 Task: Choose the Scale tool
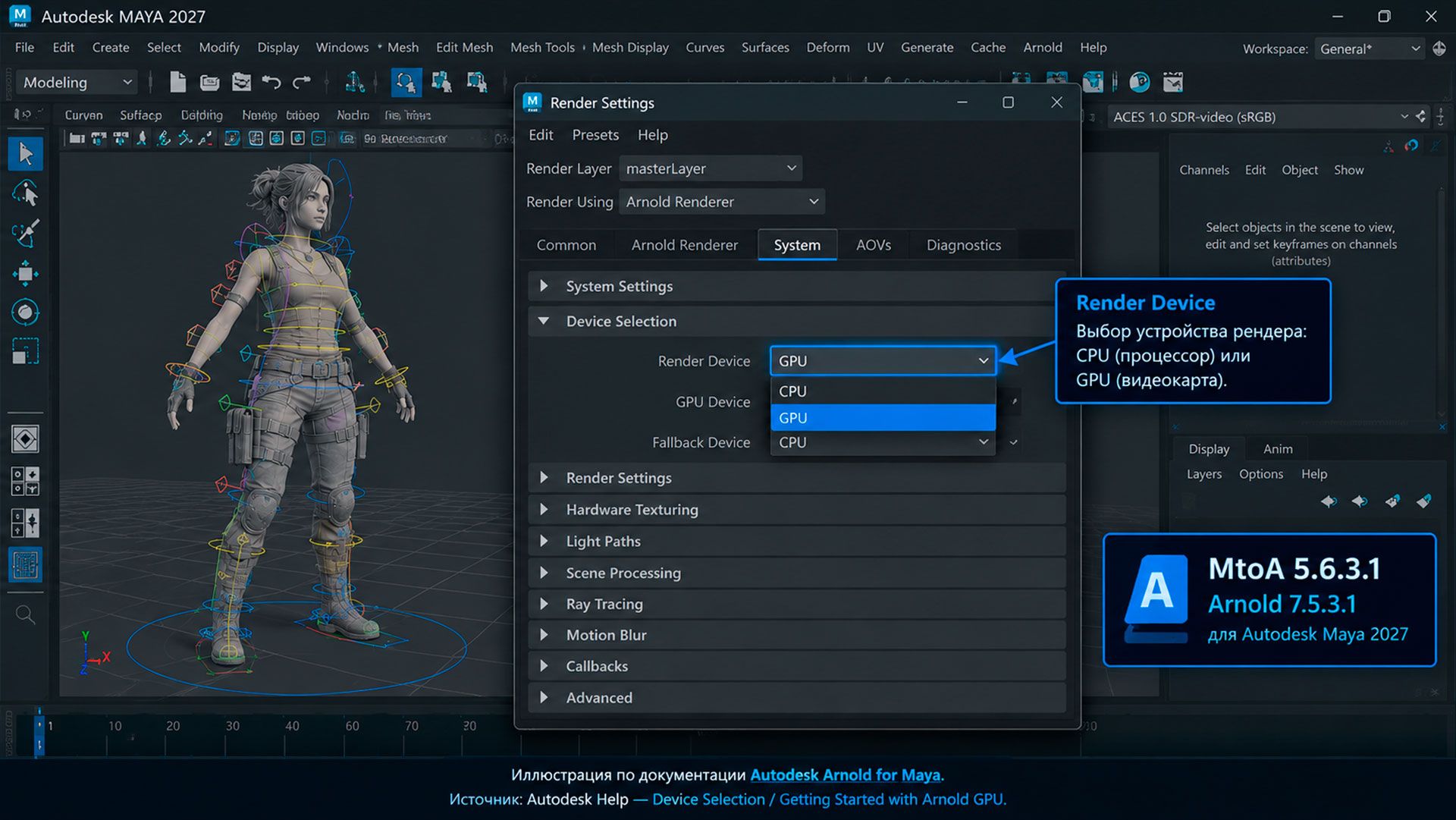coord(25,351)
